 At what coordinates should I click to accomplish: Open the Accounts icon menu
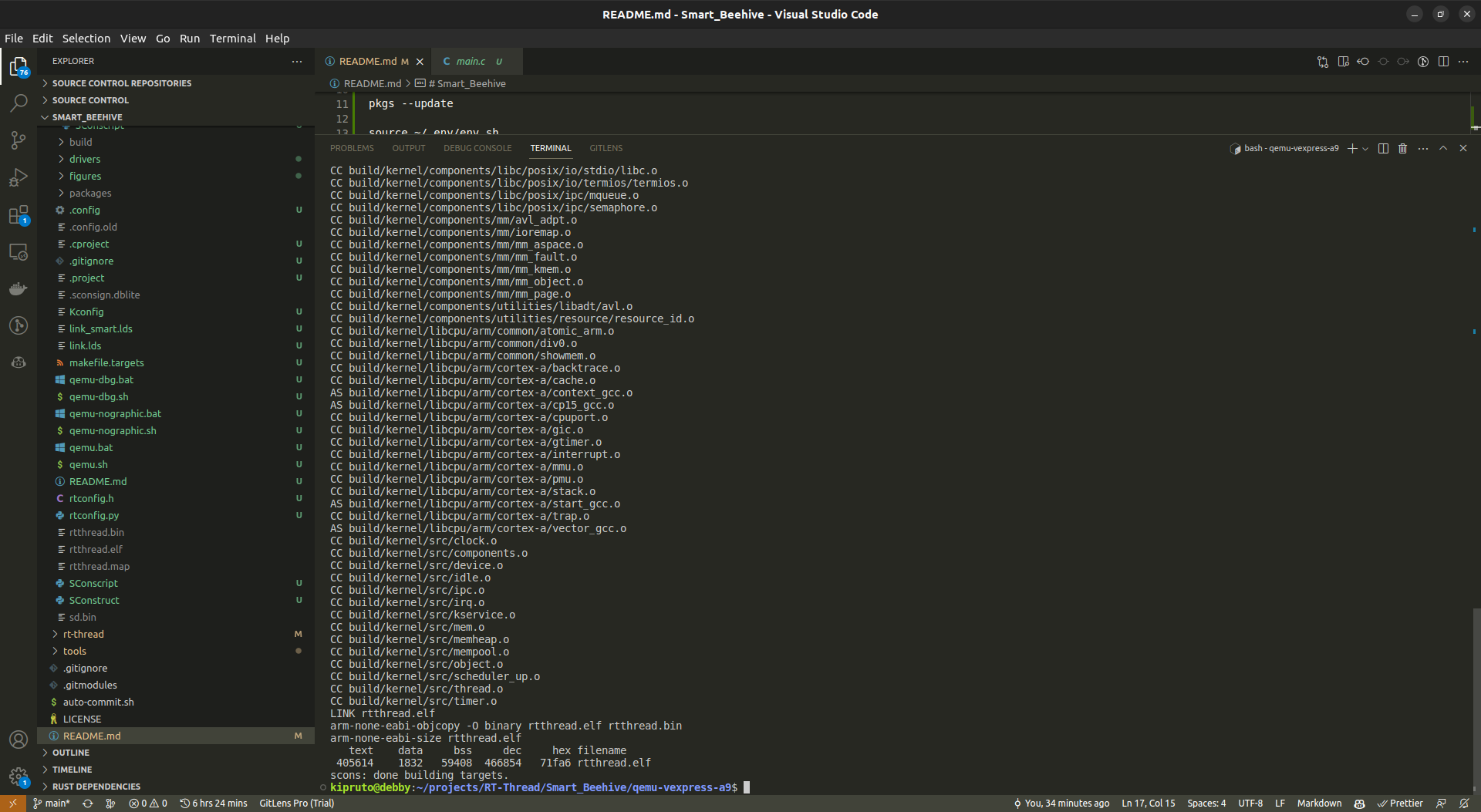[x=19, y=740]
